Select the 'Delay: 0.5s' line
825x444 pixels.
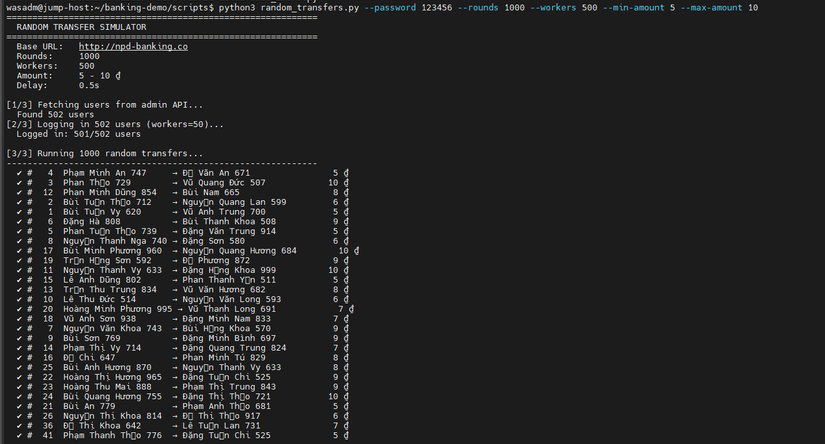[58, 85]
